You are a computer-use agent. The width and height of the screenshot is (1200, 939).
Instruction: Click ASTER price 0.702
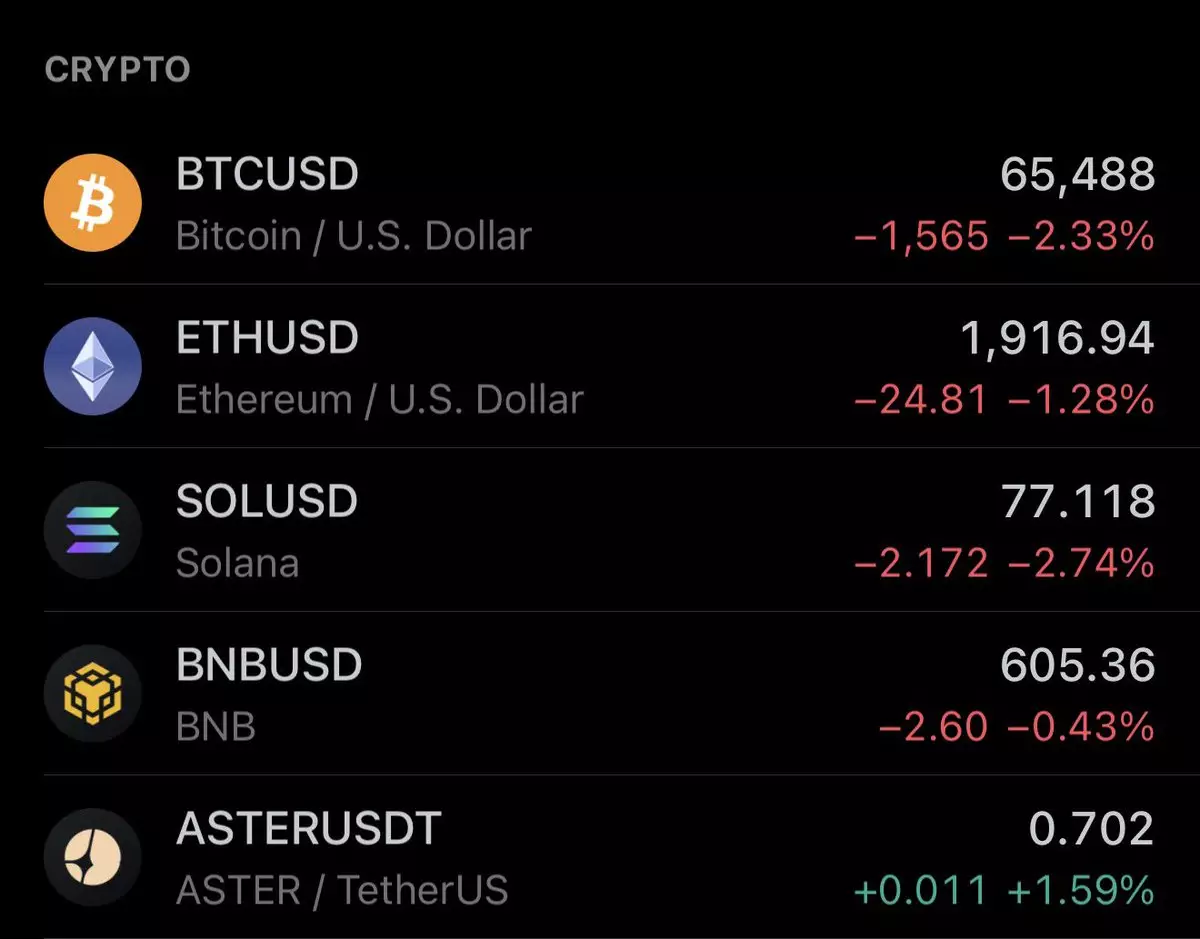click(x=1091, y=829)
